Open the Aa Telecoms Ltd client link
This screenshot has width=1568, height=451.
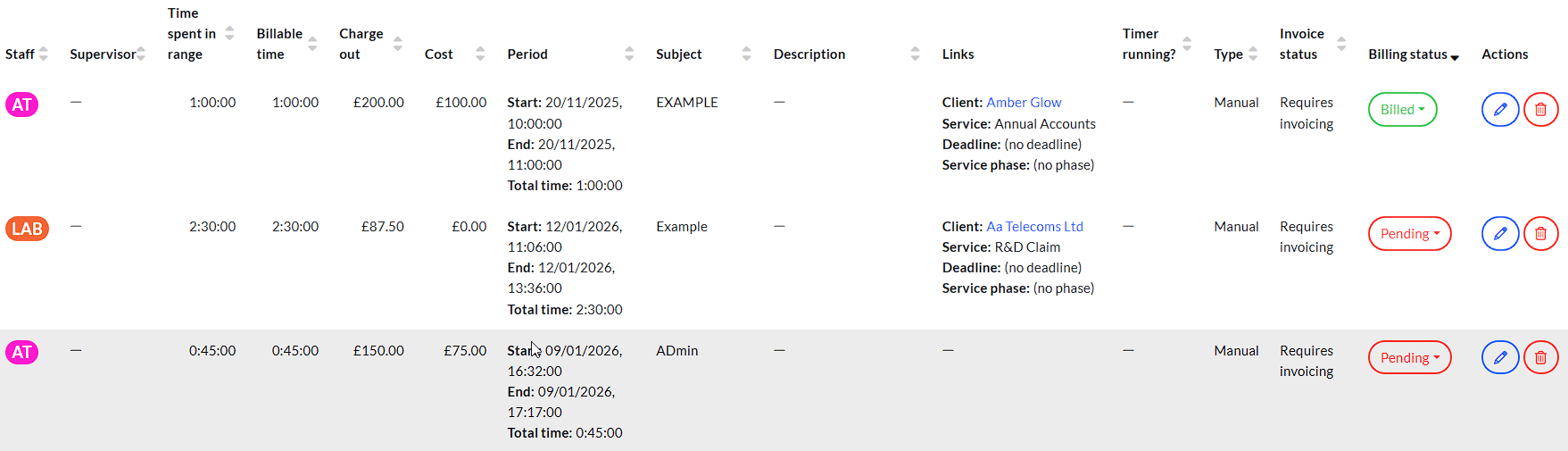tap(1034, 227)
